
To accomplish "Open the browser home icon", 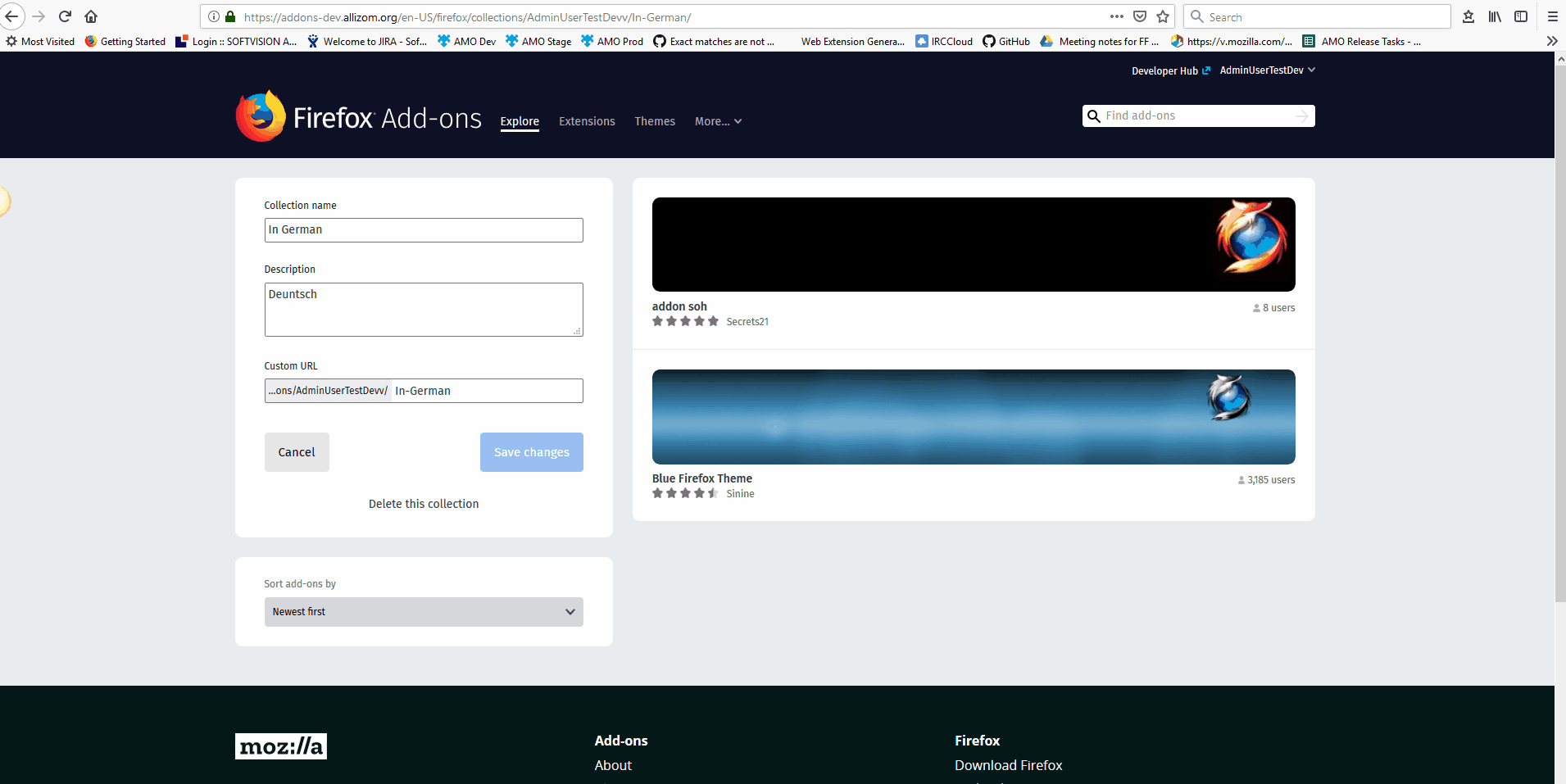I will coord(91,16).
